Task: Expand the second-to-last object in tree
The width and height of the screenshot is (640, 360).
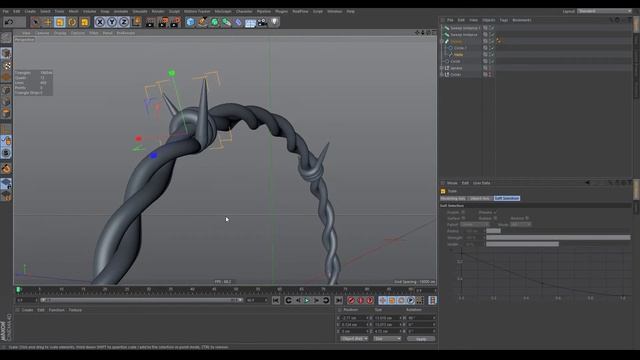Action: point(442,68)
